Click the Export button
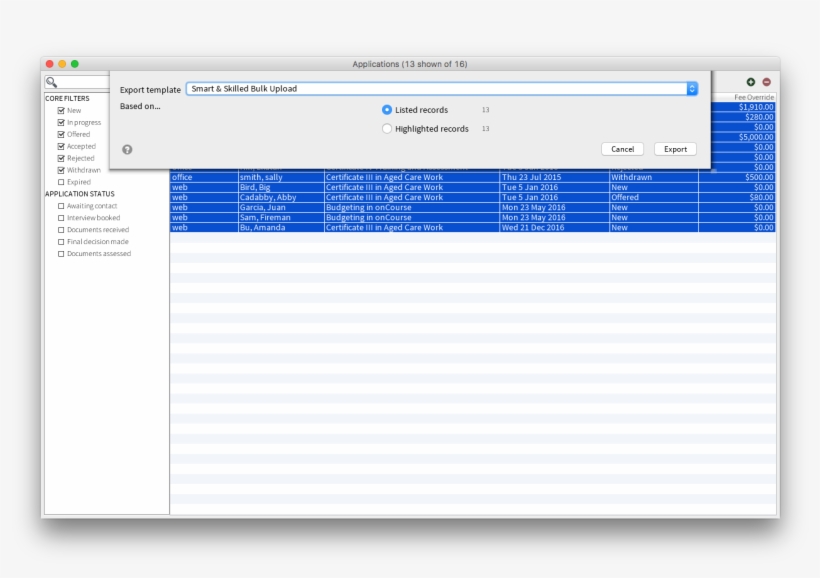Screen dimensions: 820x578 click(674, 148)
